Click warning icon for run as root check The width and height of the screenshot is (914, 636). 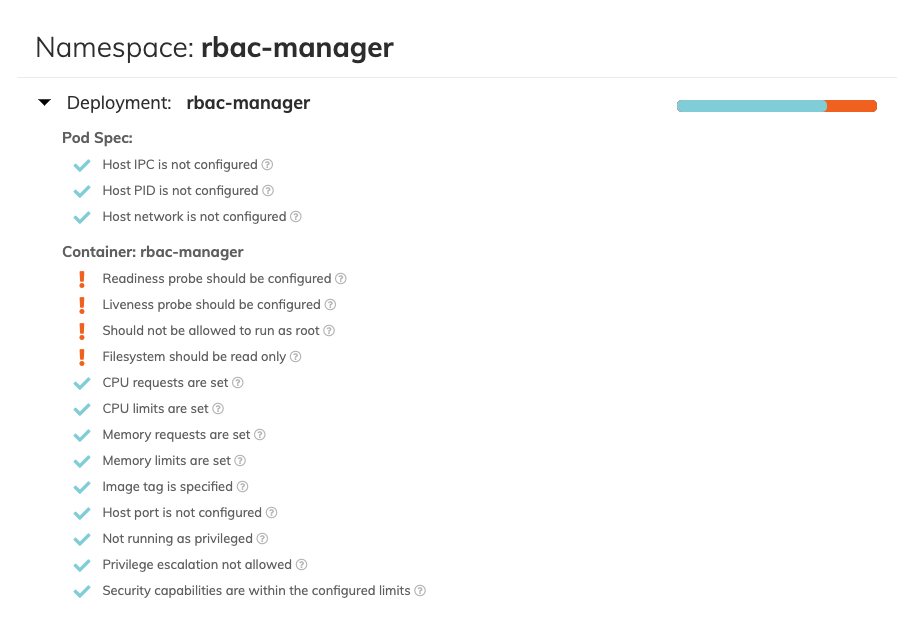(x=82, y=330)
